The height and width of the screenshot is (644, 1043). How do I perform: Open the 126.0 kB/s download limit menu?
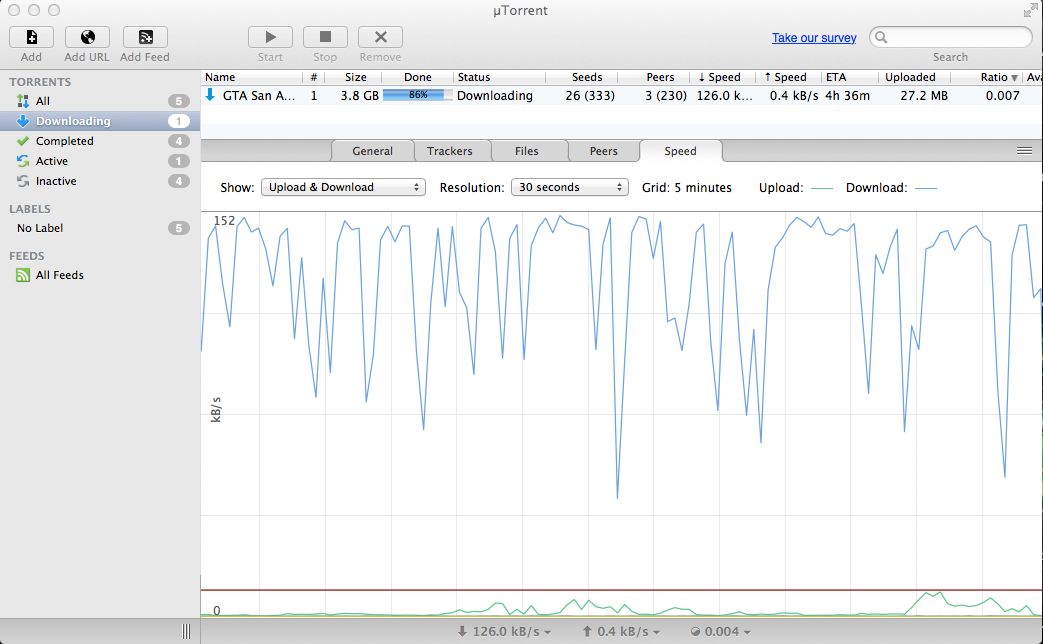505,631
